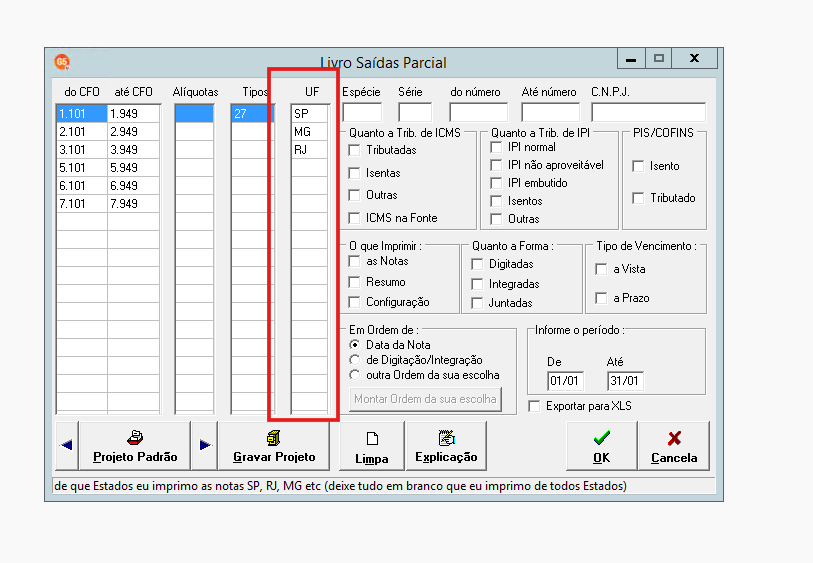
Task: Click the 'Até número' field
Action: (x=550, y=112)
